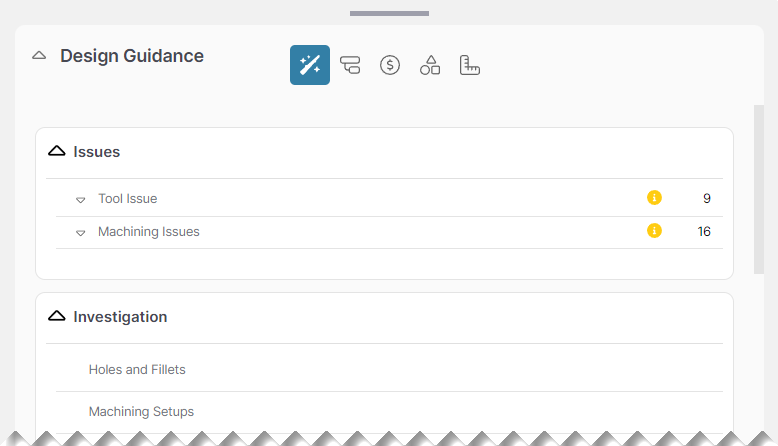Open the process routing bars icon

click(x=350, y=66)
